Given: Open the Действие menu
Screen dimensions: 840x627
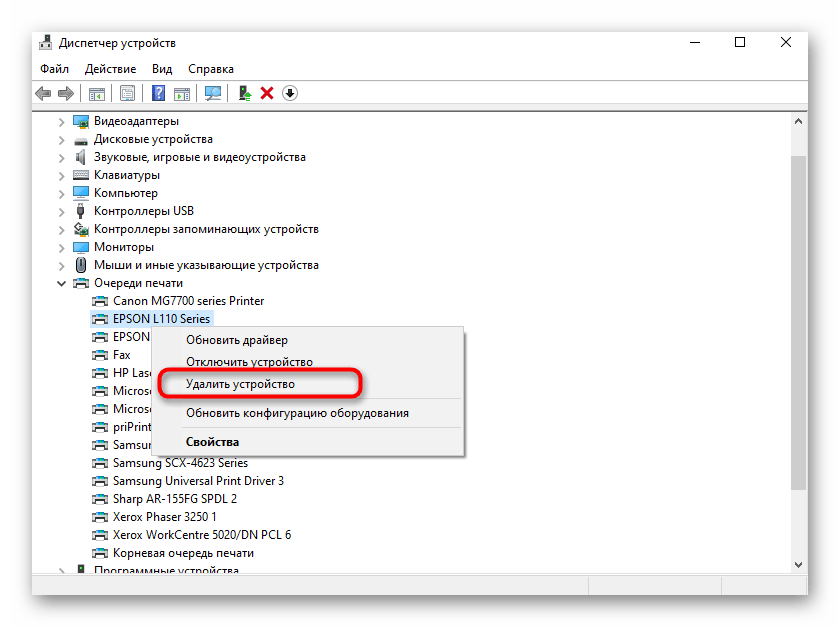Looking at the screenshot, I should pyautogui.click(x=110, y=69).
